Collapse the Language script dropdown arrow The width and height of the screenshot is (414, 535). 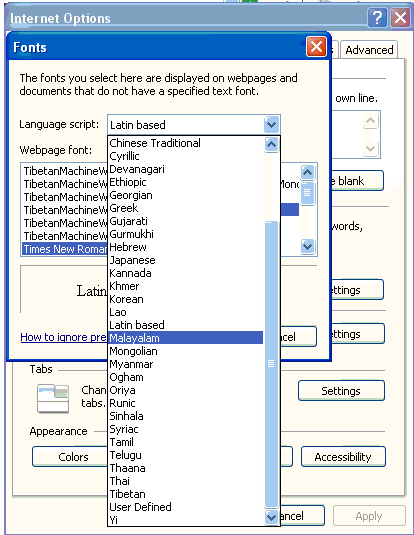tap(271, 125)
